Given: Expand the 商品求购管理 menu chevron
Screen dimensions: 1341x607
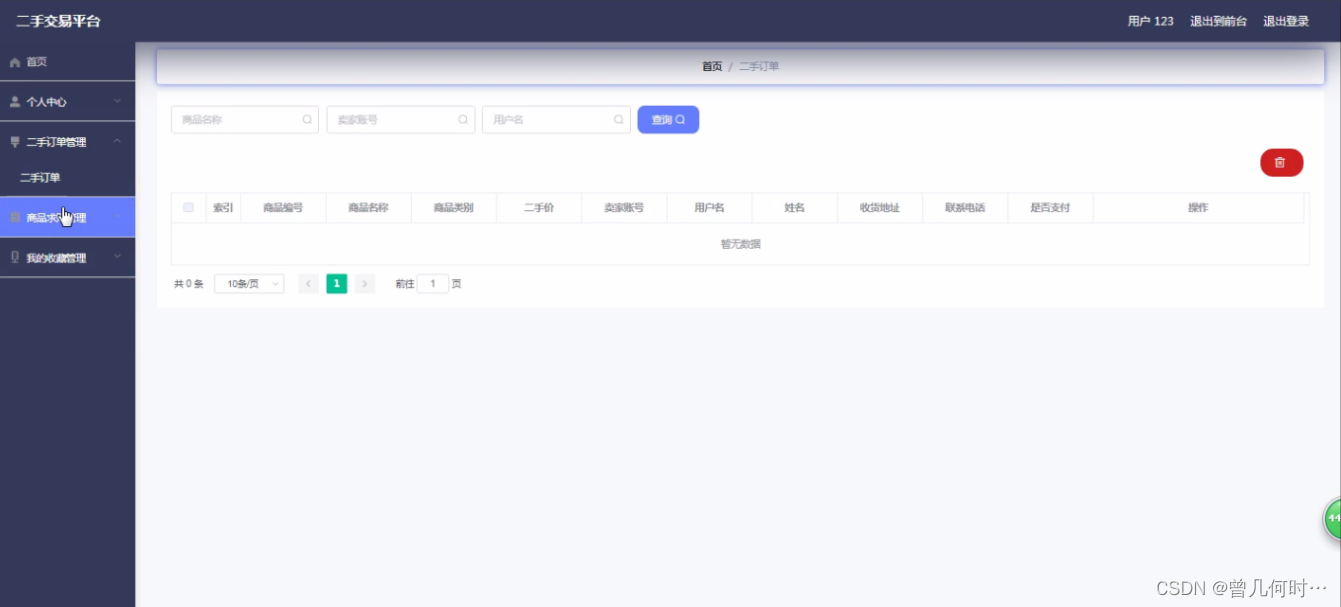Looking at the screenshot, I should [x=117, y=217].
